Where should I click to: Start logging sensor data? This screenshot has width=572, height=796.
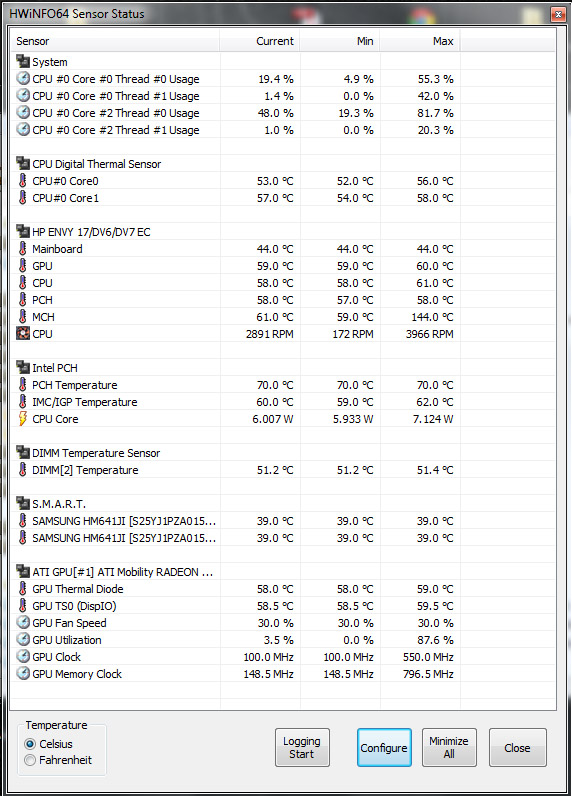tap(302, 748)
